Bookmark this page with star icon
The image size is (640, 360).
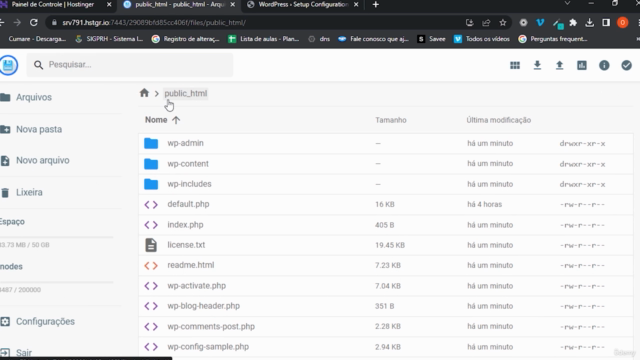click(x=502, y=23)
